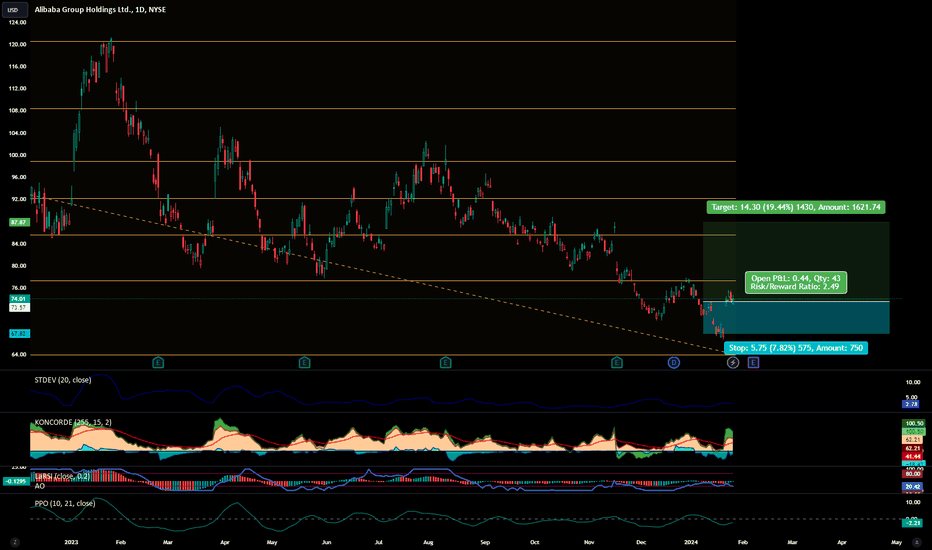Click the teal 67.82 stop price tag
Viewport: 932px width, 550px height.
click(18, 334)
